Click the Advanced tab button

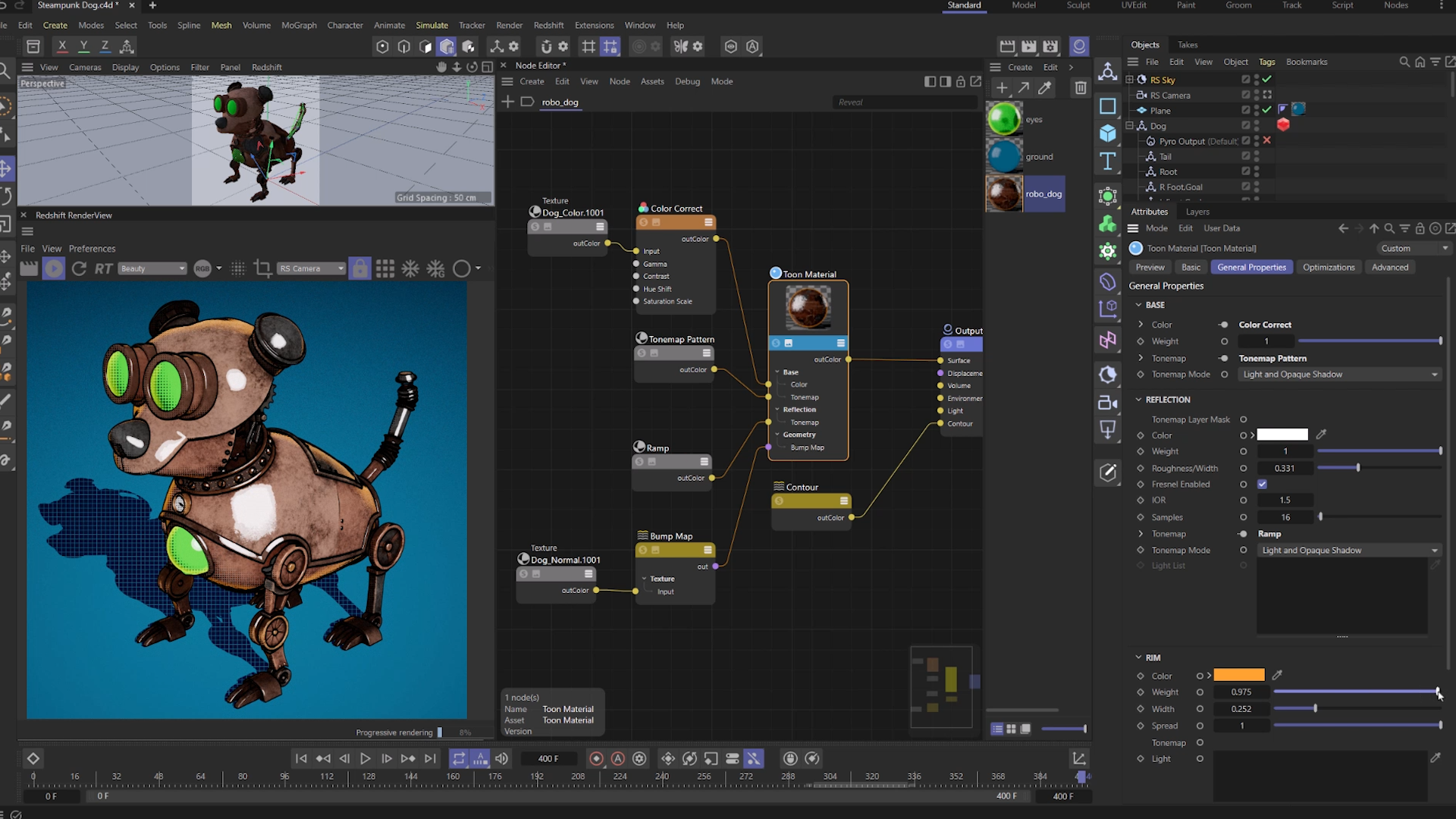pos(1389,267)
